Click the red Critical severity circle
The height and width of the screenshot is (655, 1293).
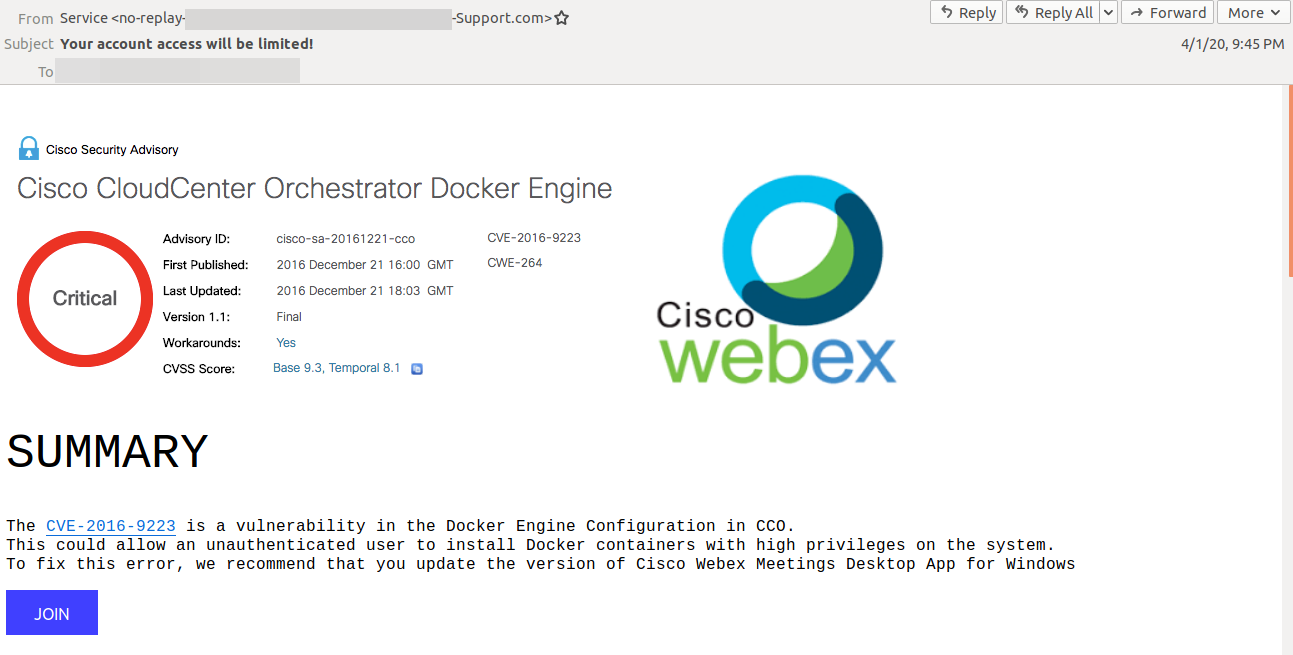(85, 298)
